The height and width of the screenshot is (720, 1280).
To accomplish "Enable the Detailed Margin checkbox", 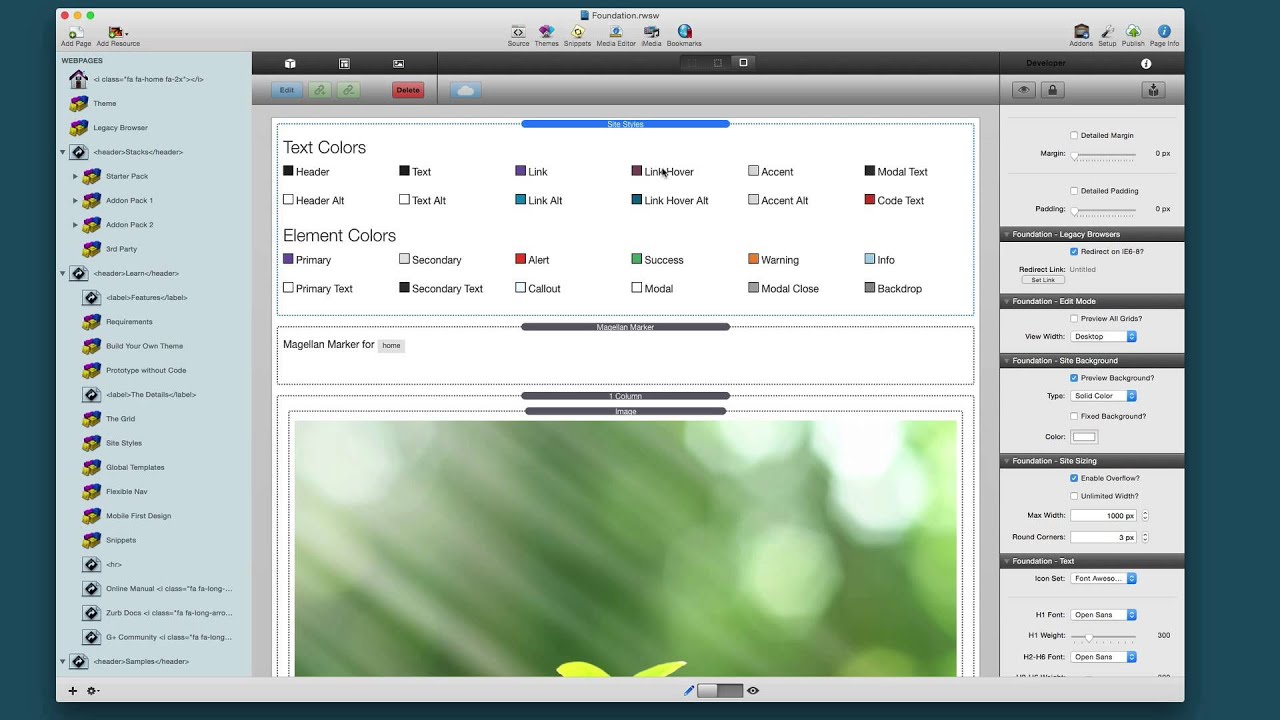I will pyautogui.click(x=1074, y=135).
